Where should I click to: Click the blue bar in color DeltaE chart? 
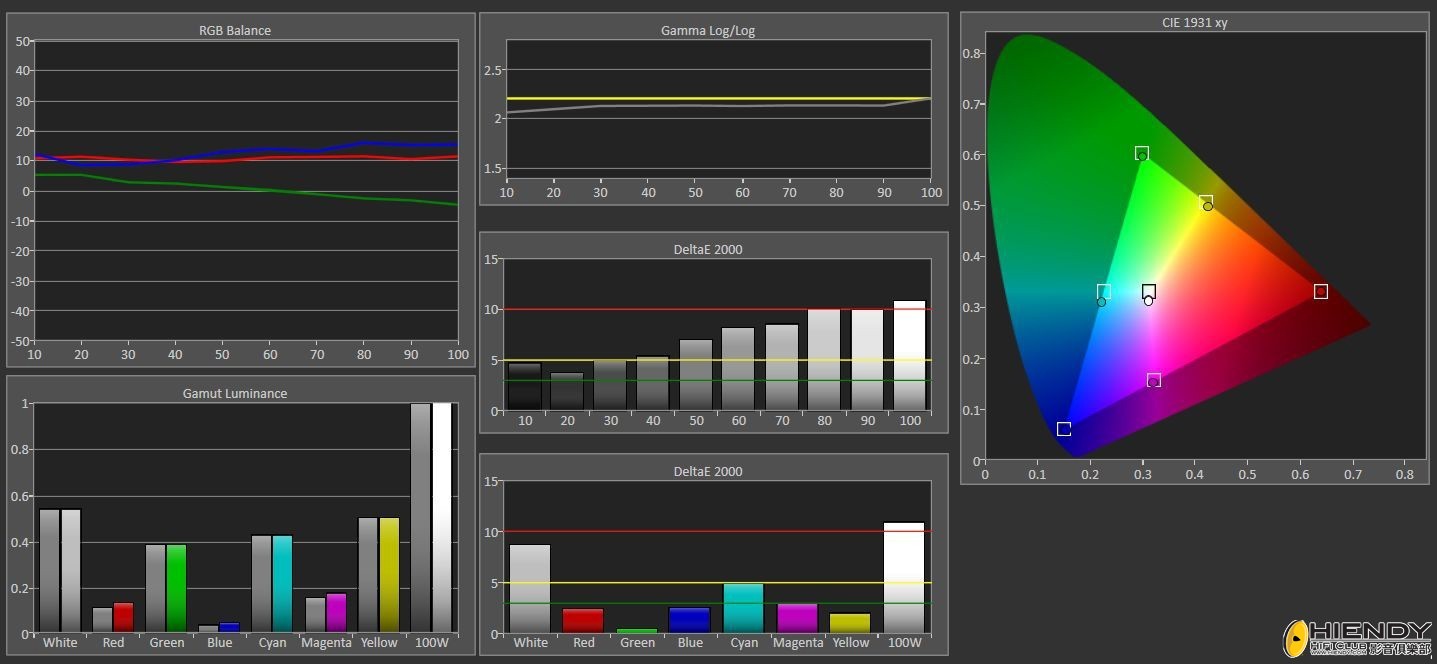(x=690, y=620)
